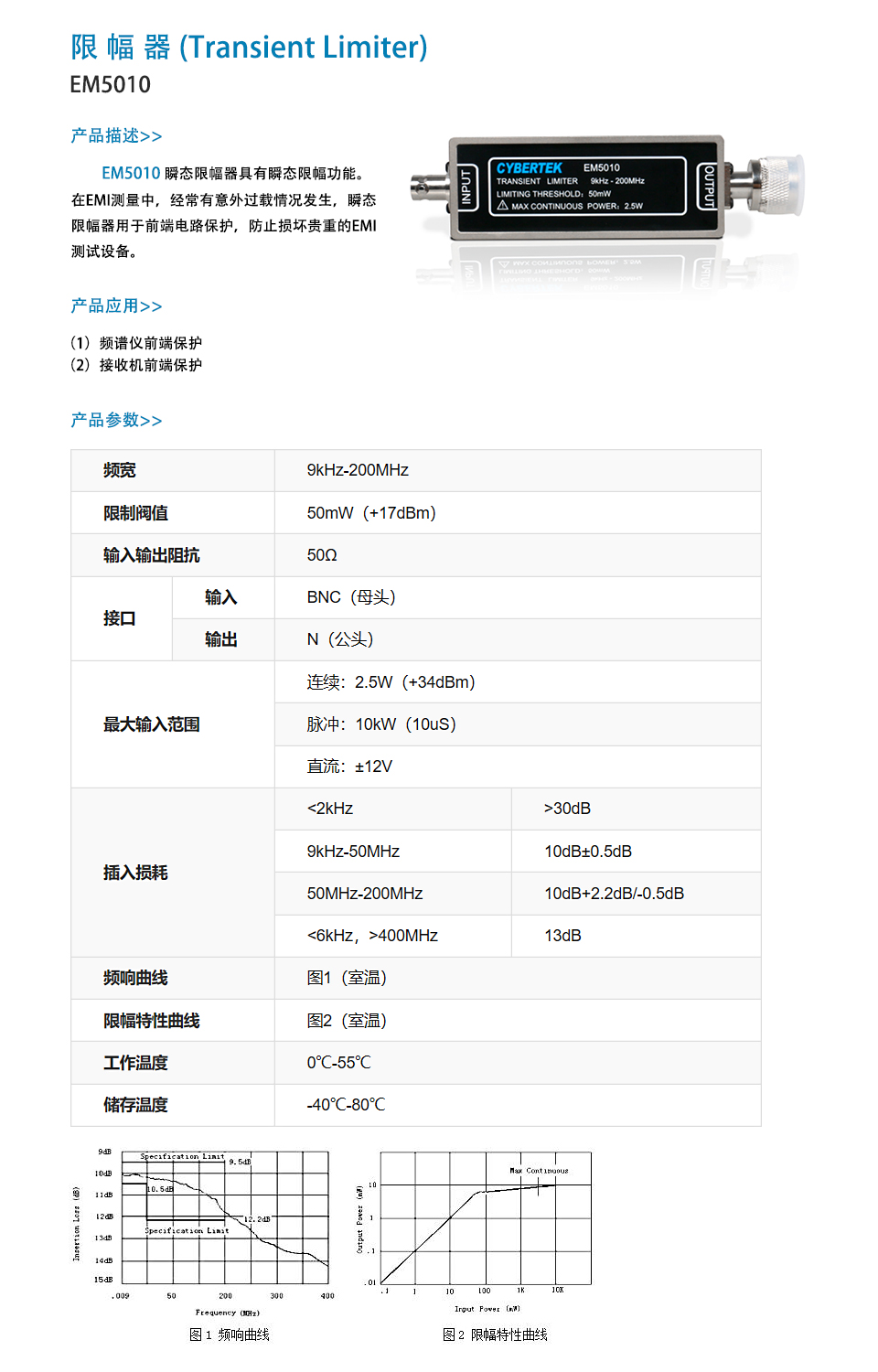This screenshot has height=1372, width=878.
Task: Open the '产品应用>>' section heading
Action: point(116,306)
